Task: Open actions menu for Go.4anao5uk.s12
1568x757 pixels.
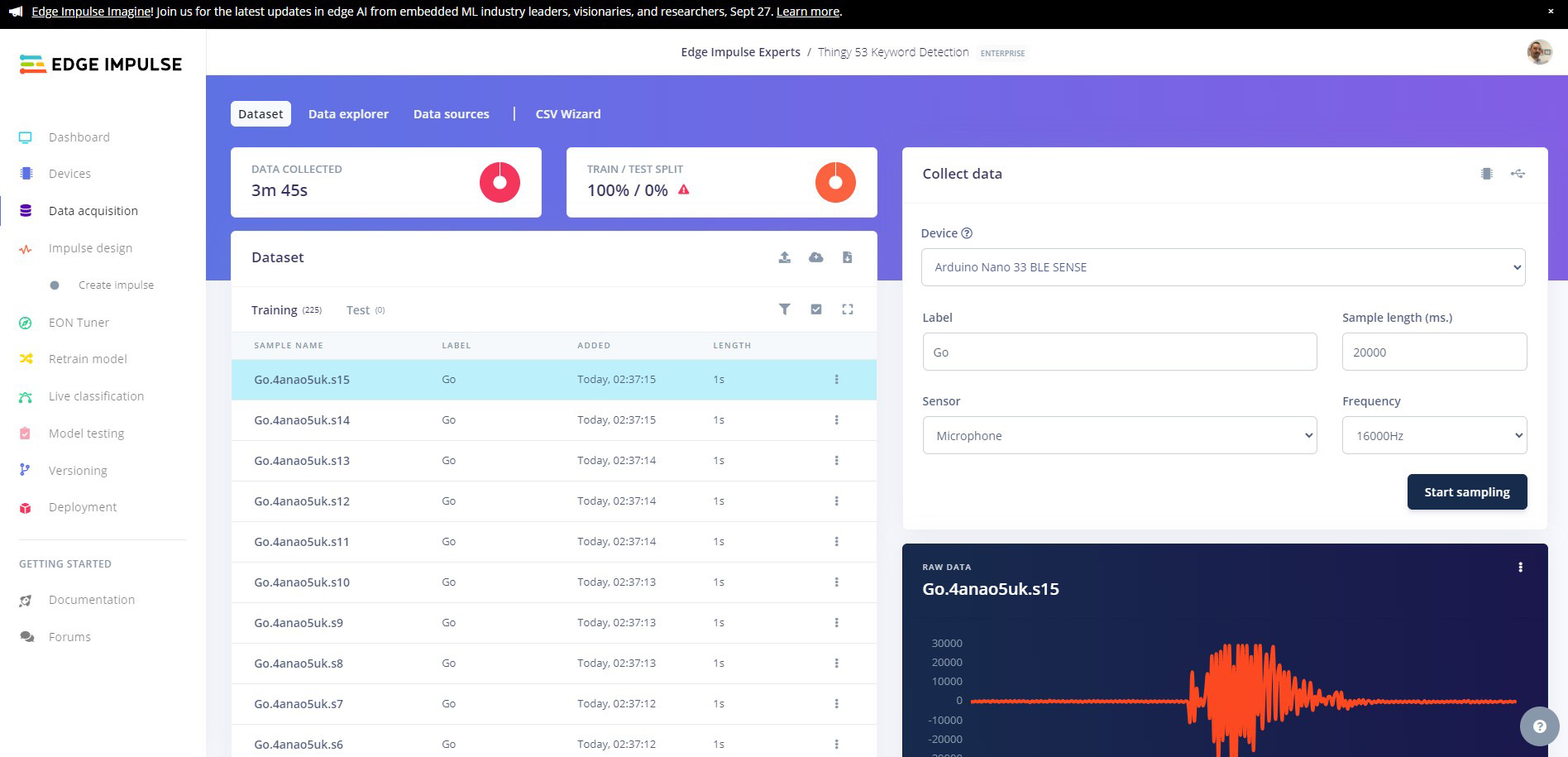Action: [837, 501]
